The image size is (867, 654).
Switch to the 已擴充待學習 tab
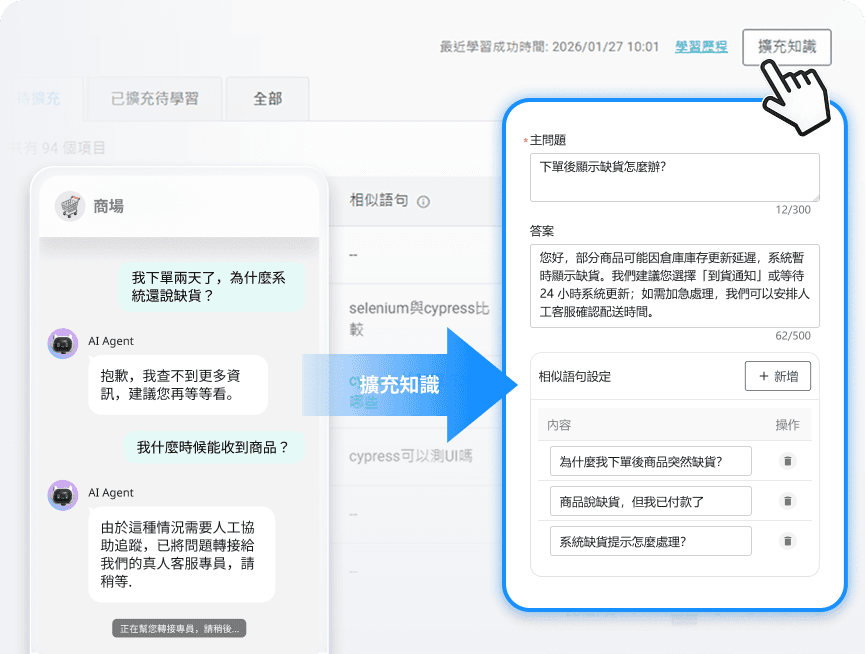(x=155, y=99)
